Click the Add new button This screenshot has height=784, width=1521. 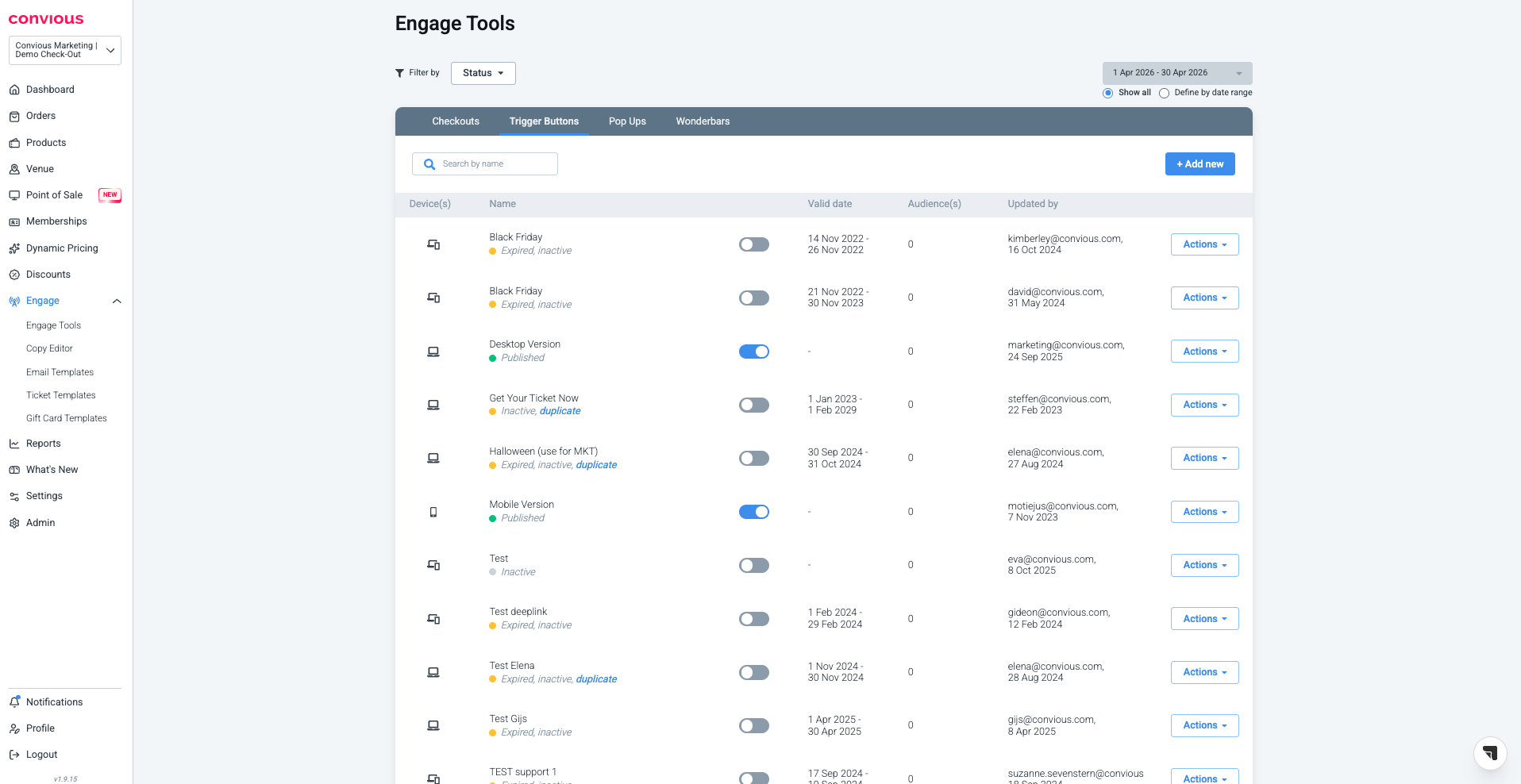(1199, 164)
